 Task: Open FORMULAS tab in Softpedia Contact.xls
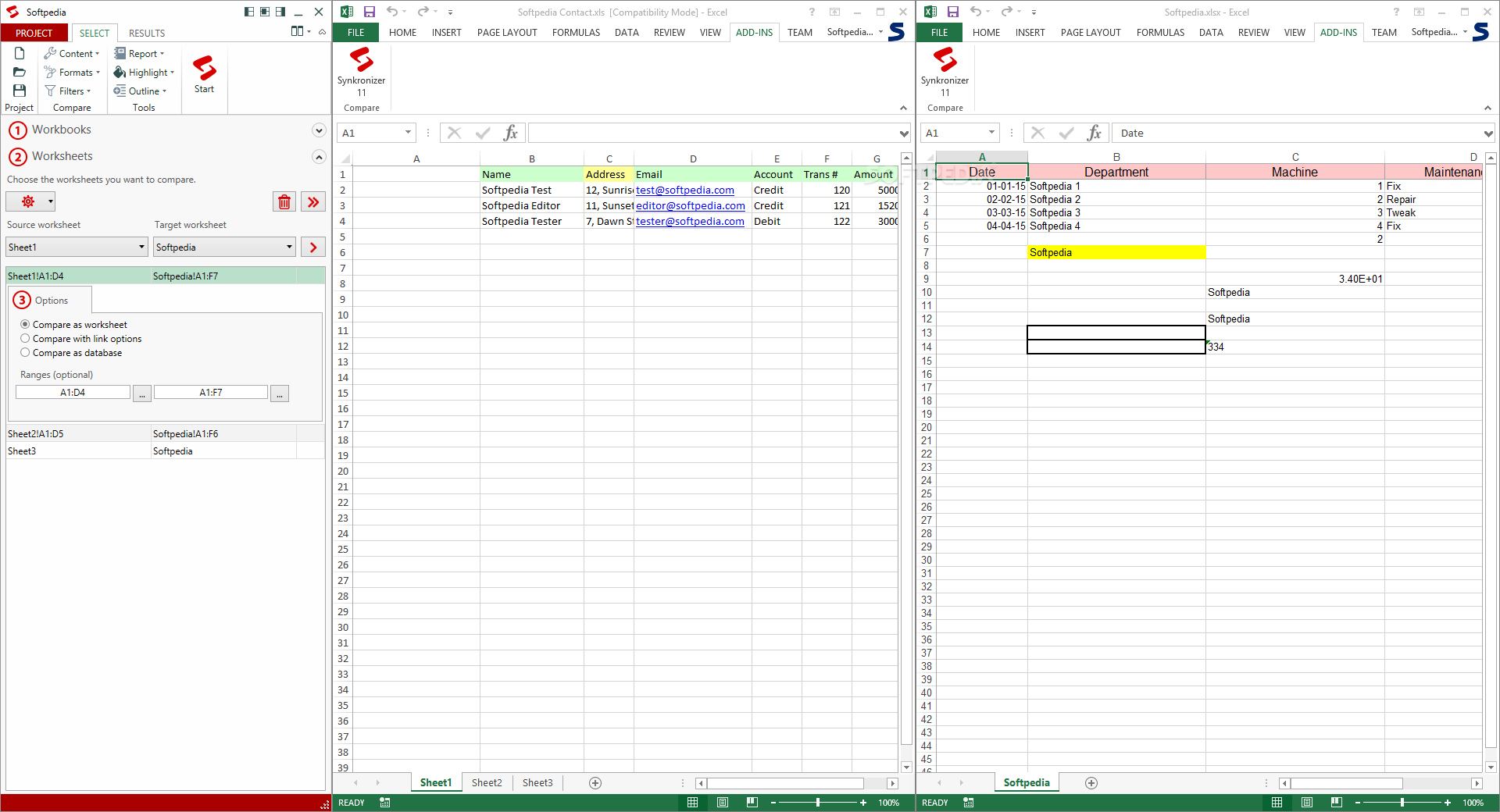(x=576, y=32)
